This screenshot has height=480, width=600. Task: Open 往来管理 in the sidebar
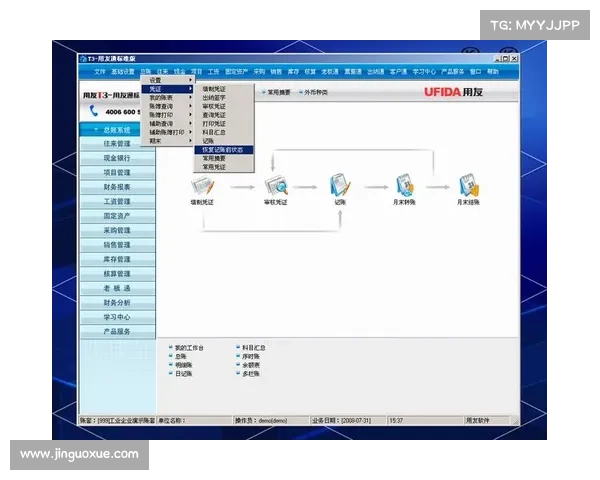coord(117,144)
